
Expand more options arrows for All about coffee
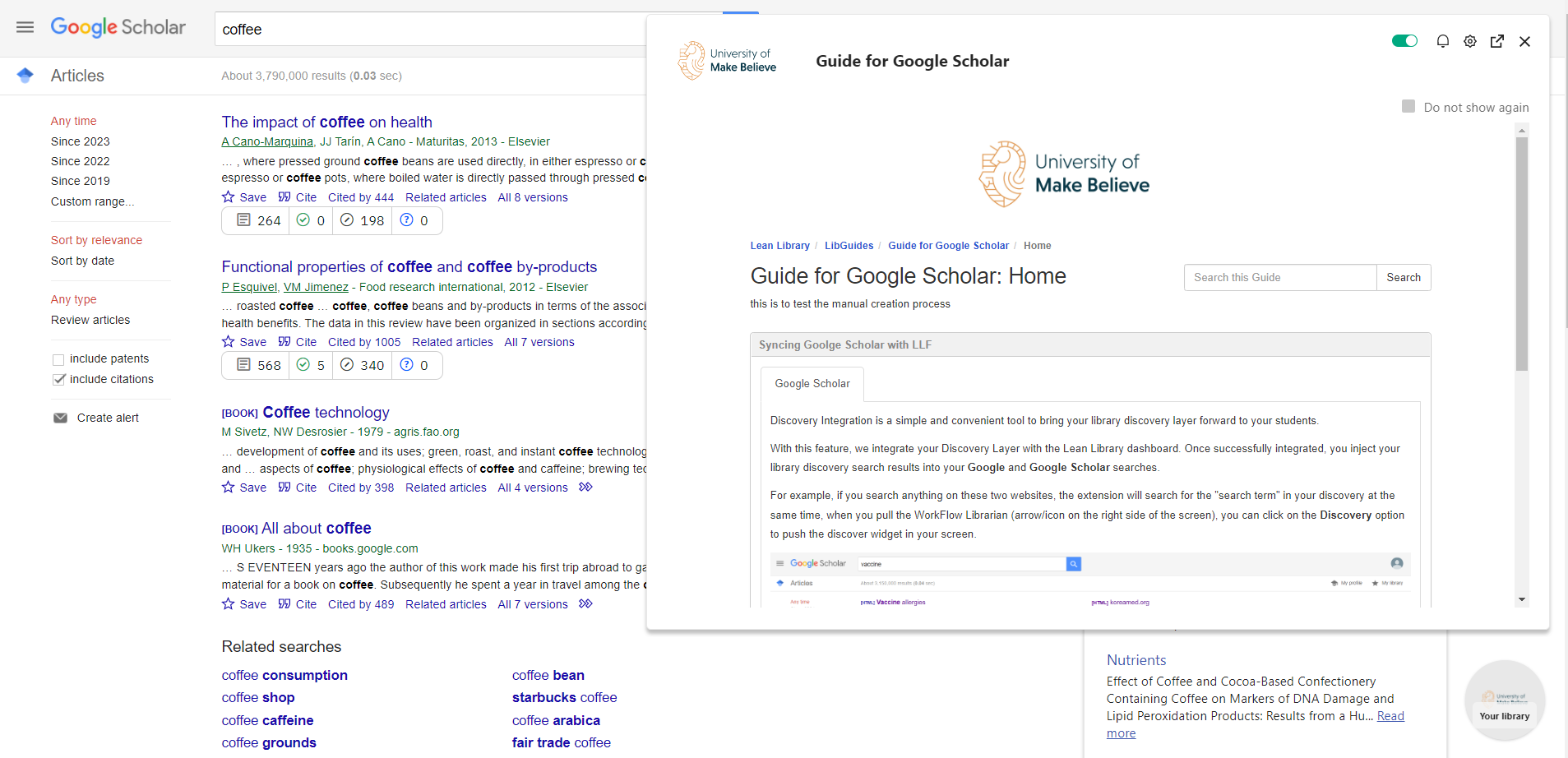[x=585, y=603]
